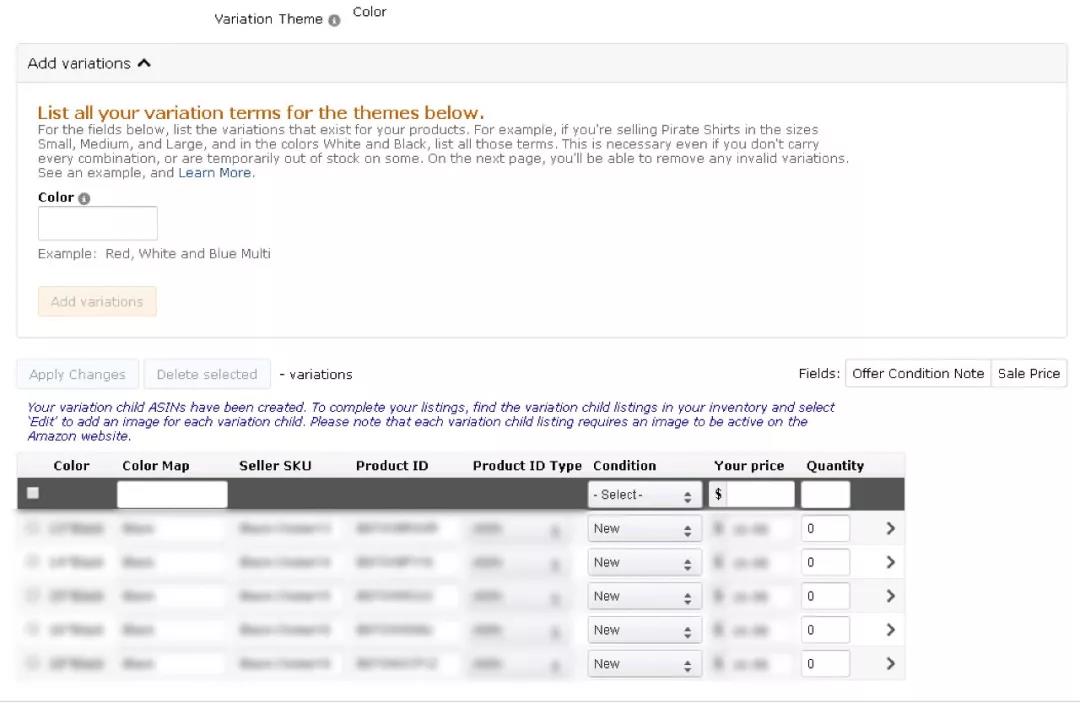Click Quantity field in fourth variation row

point(825,630)
